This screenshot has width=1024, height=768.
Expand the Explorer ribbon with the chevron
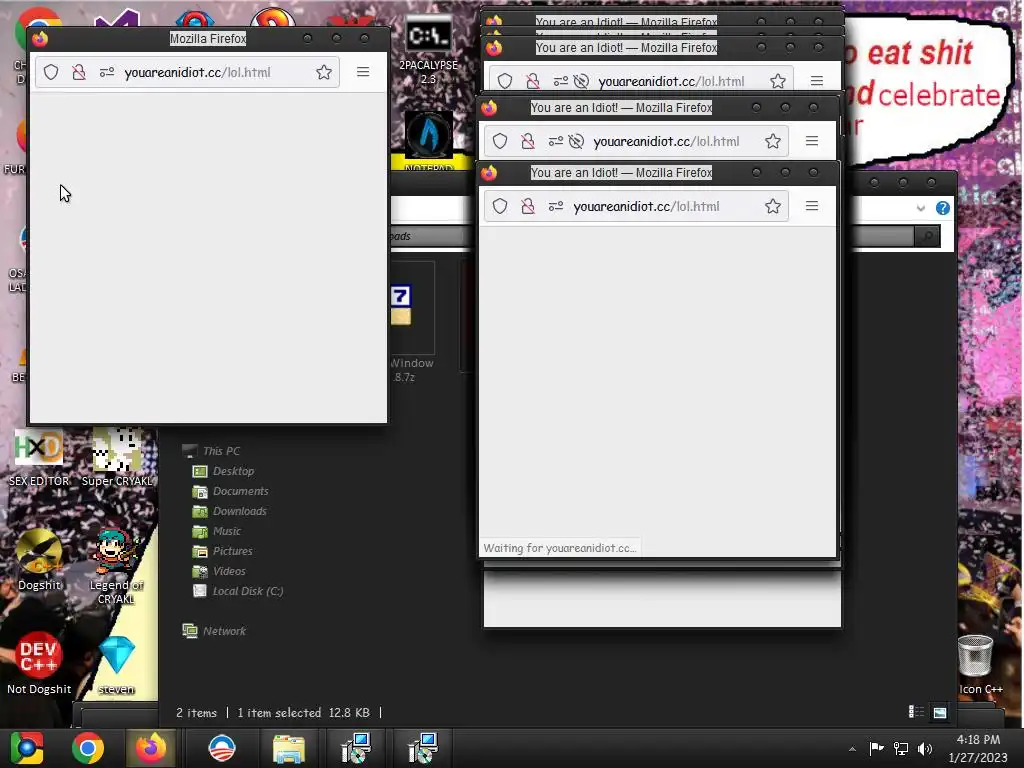[x=920, y=208]
